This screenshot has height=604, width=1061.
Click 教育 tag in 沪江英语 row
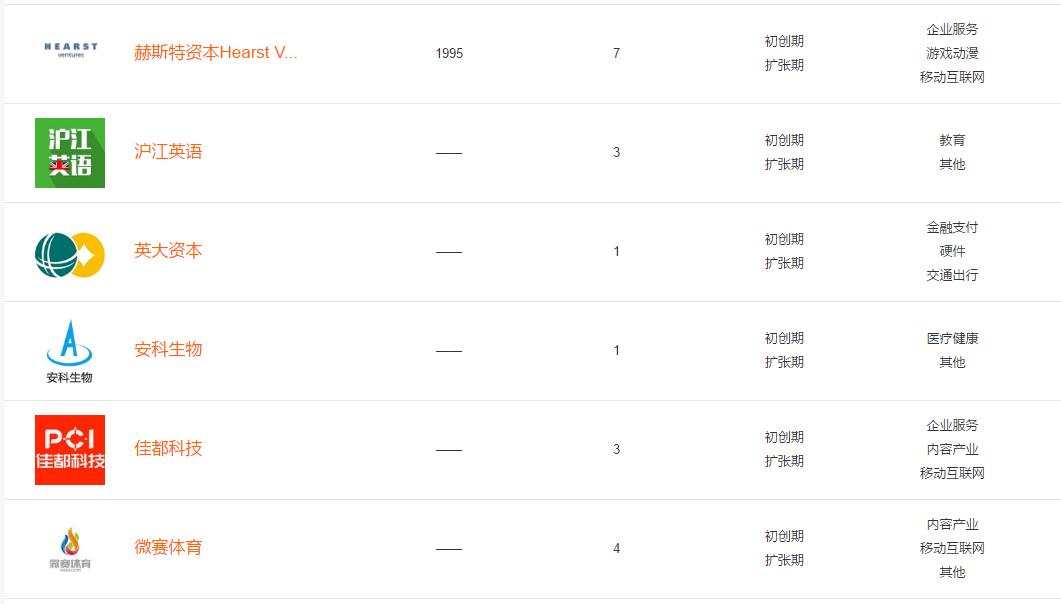point(952,140)
